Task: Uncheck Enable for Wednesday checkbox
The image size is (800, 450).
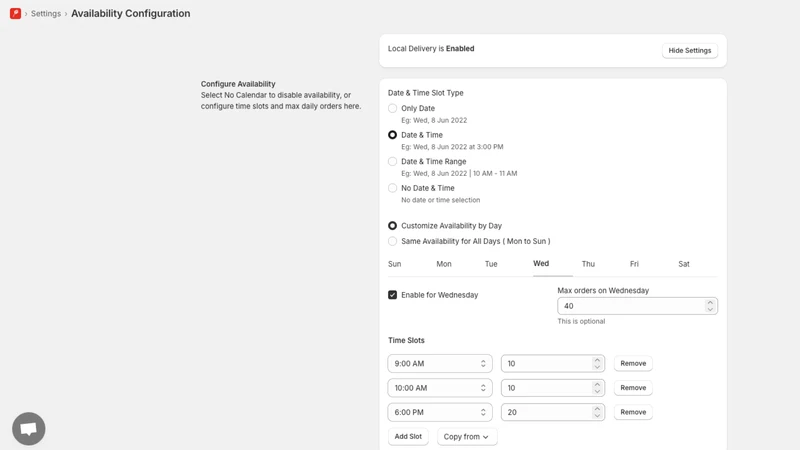Action: coord(392,295)
